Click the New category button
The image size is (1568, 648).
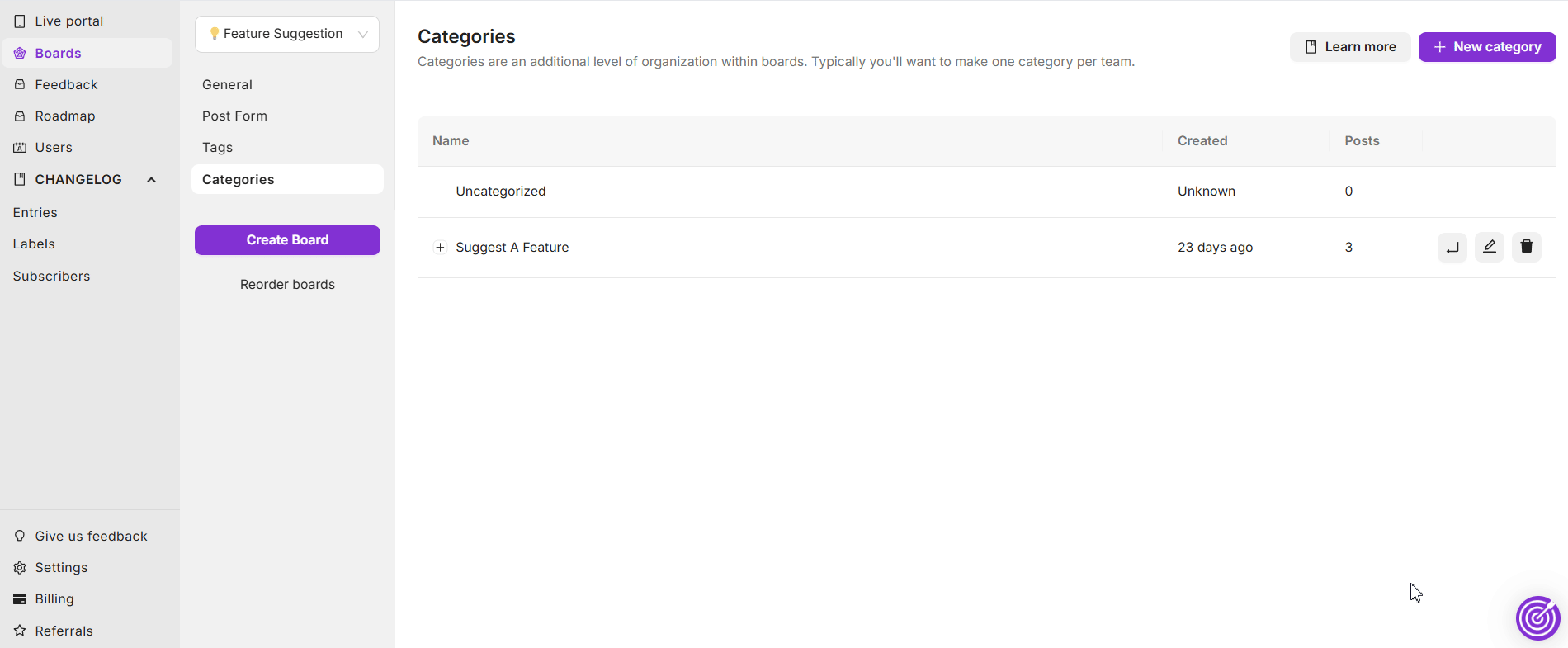click(x=1487, y=47)
